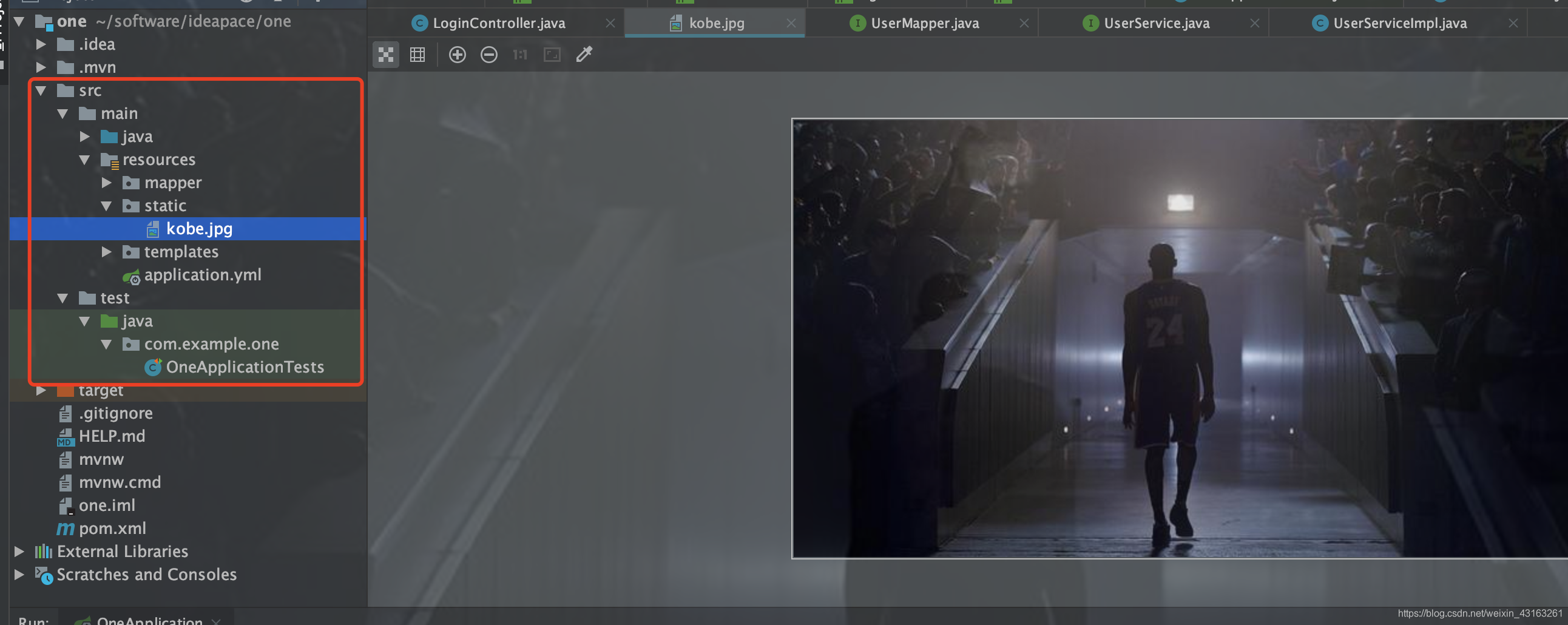The width and height of the screenshot is (1568, 625).
Task: Fit image zoom to window
Action: tap(552, 55)
